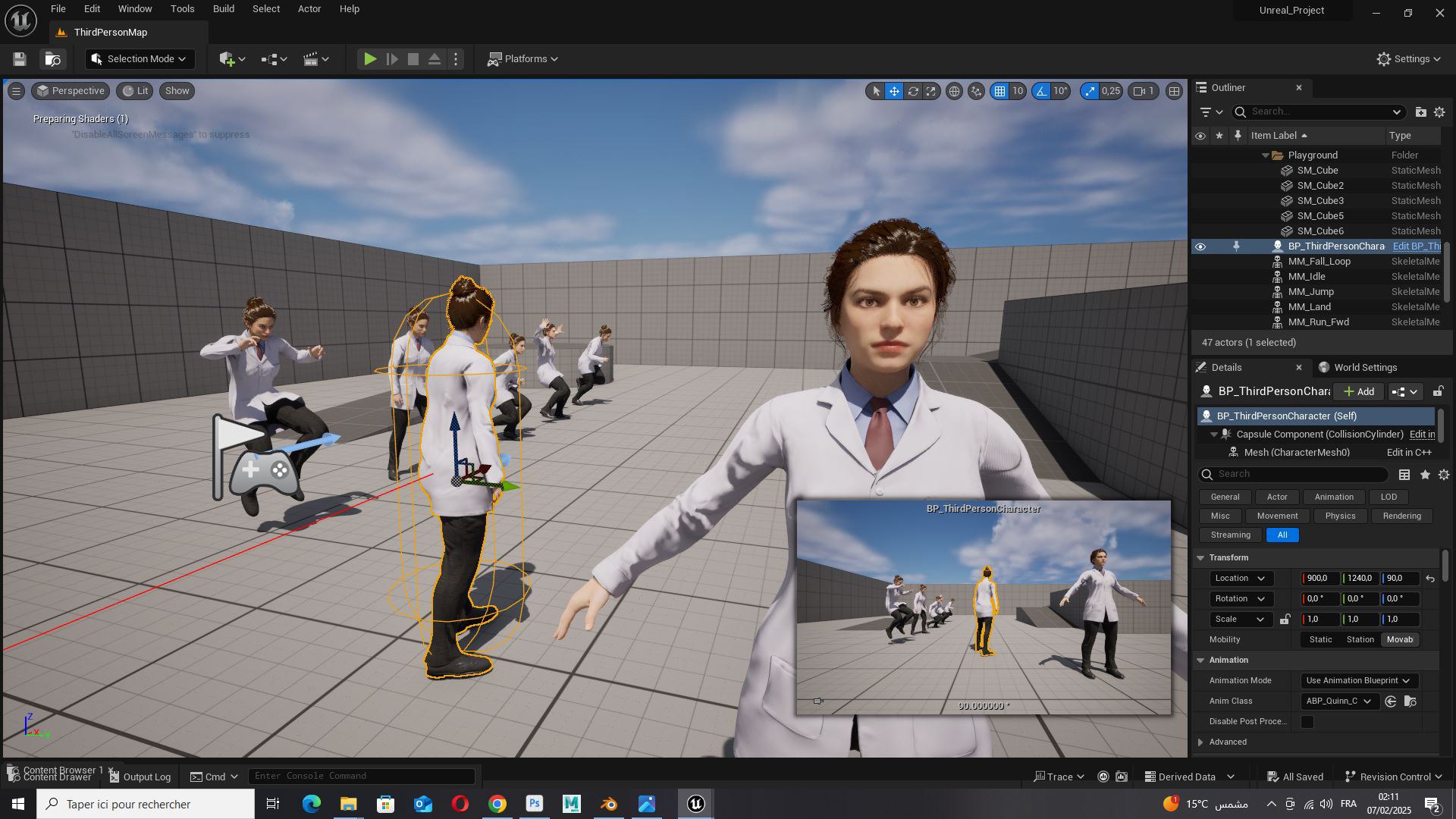The image size is (1456, 819).
Task: Open the camera speed setting showing 1
Action: [x=1144, y=91]
